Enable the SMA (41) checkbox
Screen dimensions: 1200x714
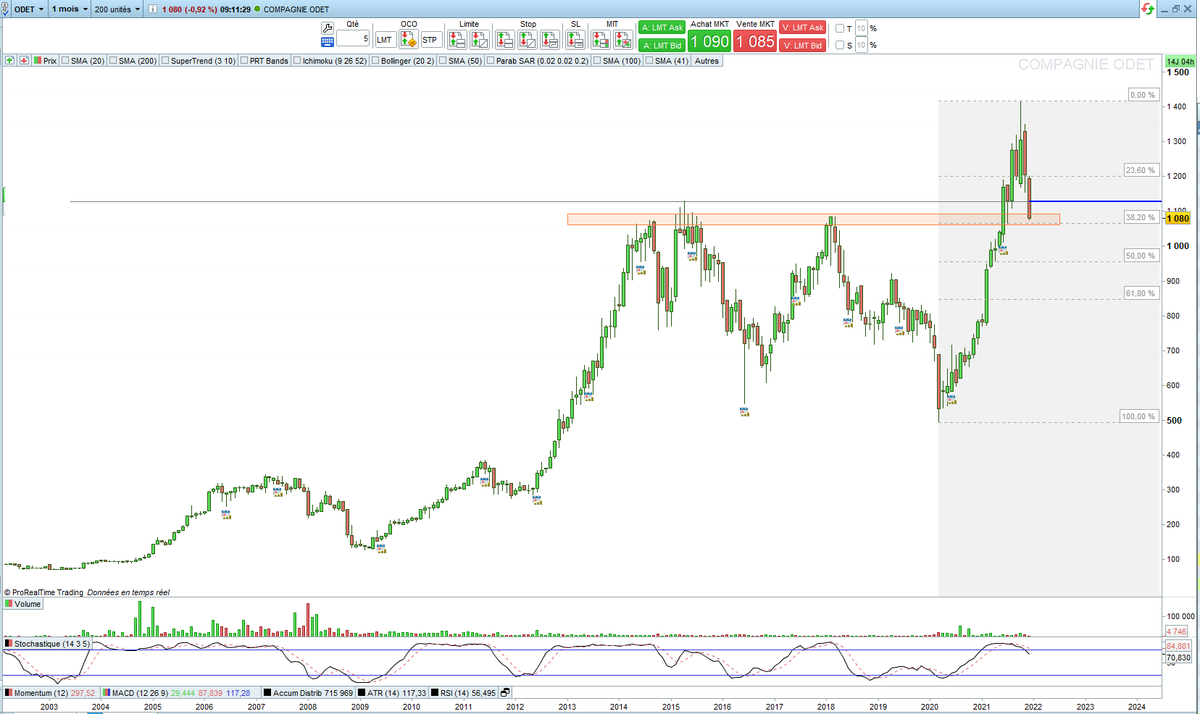tap(649, 60)
